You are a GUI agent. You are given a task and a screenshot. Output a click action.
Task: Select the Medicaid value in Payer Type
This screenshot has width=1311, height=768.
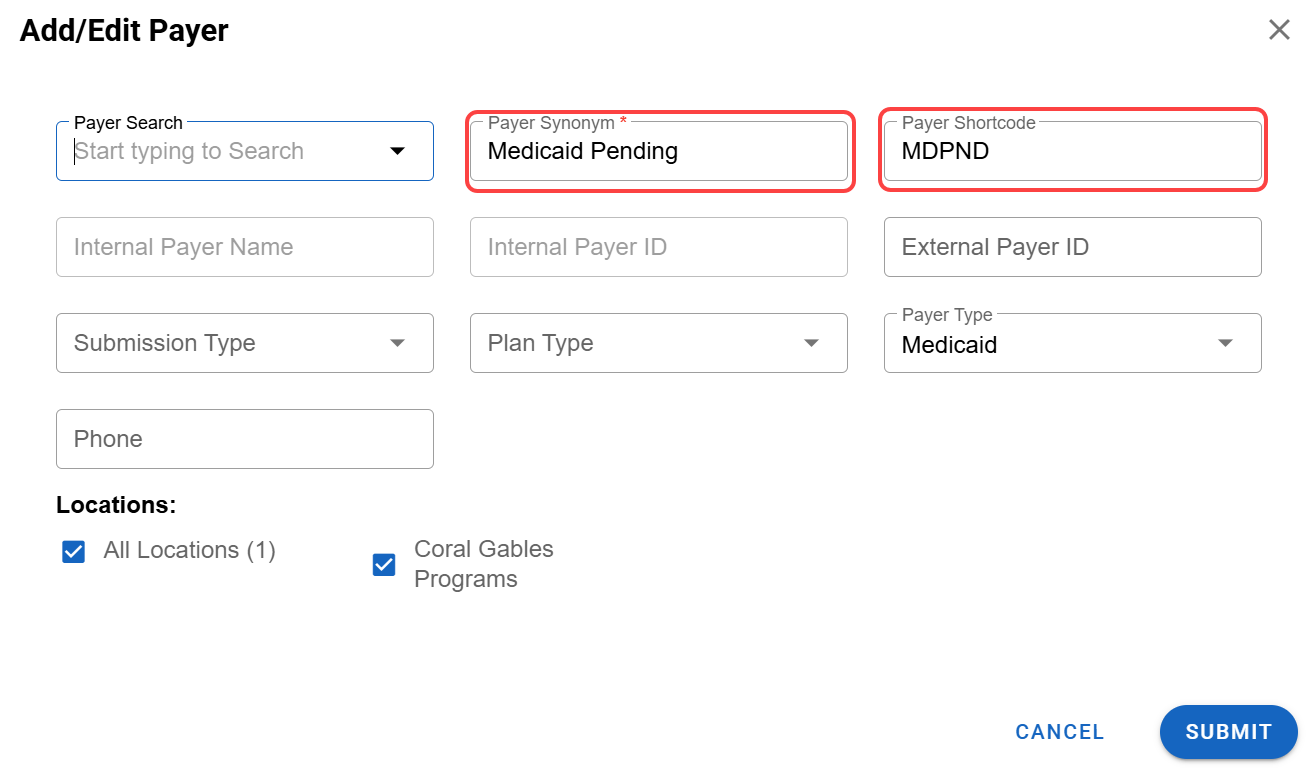pyautogui.click(x=949, y=345)
